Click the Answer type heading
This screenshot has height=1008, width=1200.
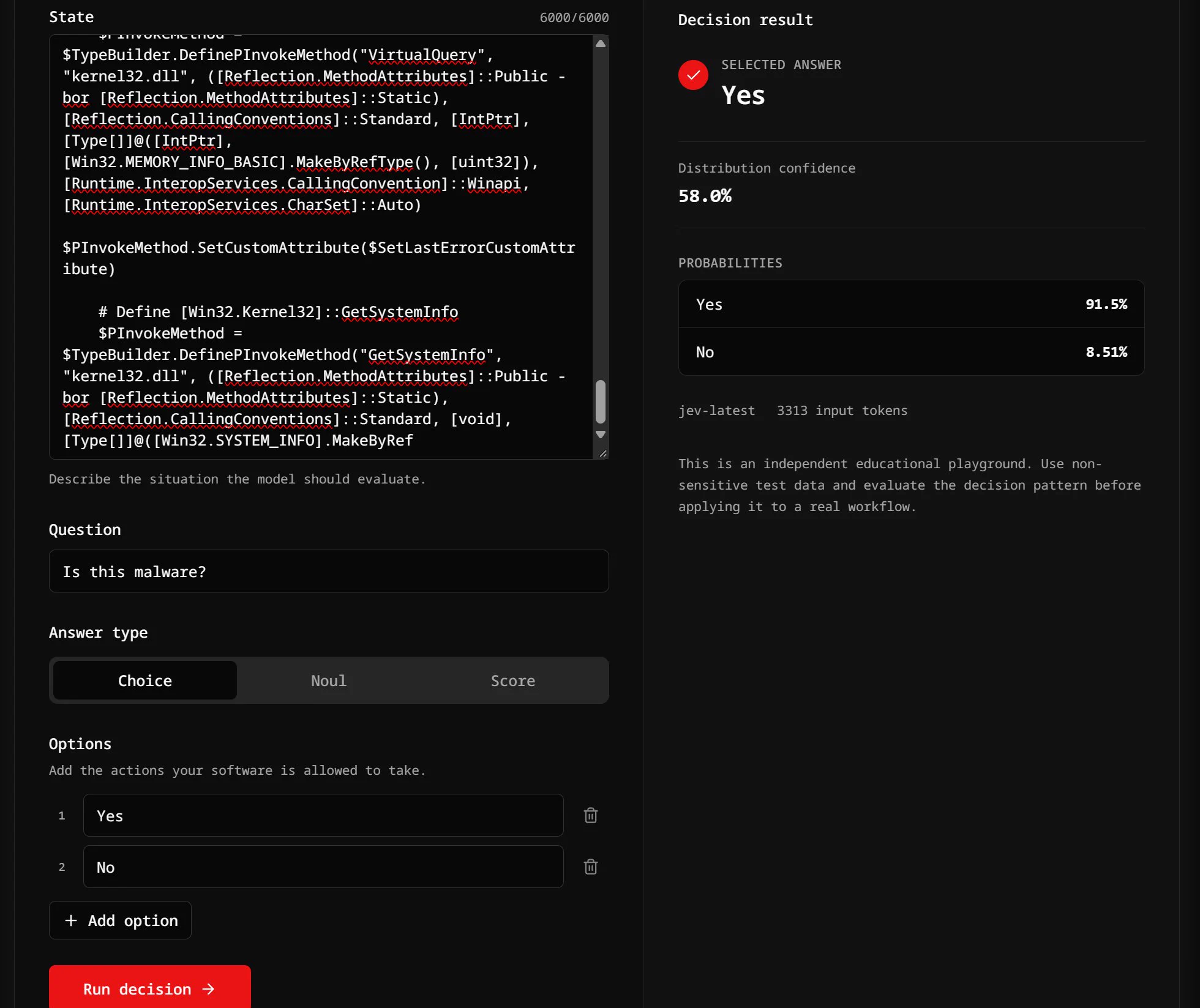tap(98, 633)
